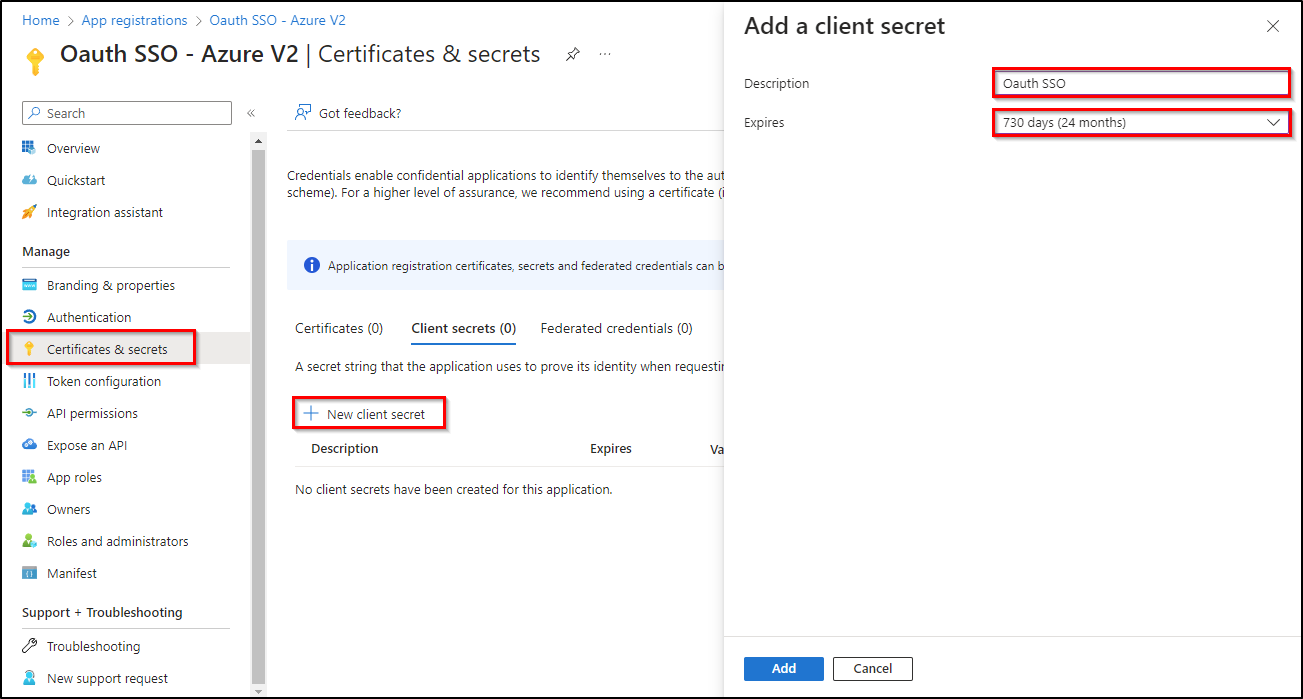Pin Certificates & secrets page to dashboard
Screen dimensions: 1303x699
click(572, 54)
